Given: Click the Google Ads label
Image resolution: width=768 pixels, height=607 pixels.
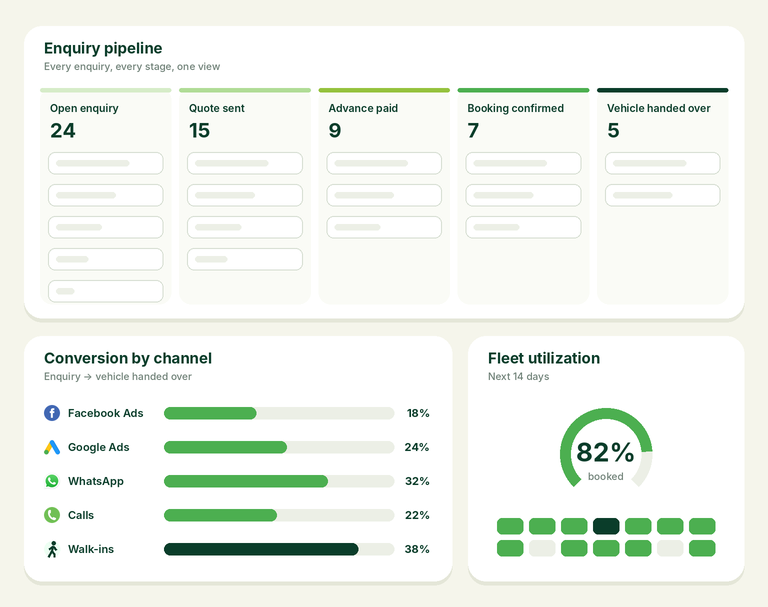Looking at the screenshot, I should coord(98,447).
